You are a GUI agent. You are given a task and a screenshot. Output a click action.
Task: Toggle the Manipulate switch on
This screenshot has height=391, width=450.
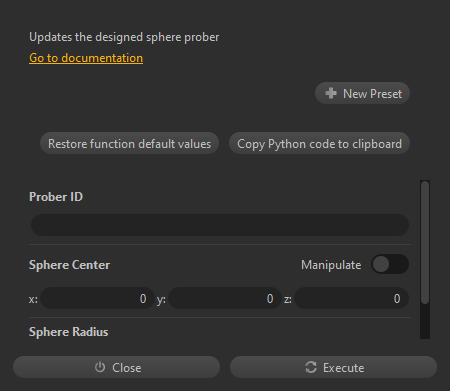pyautogui.click(x=390, y=265)
